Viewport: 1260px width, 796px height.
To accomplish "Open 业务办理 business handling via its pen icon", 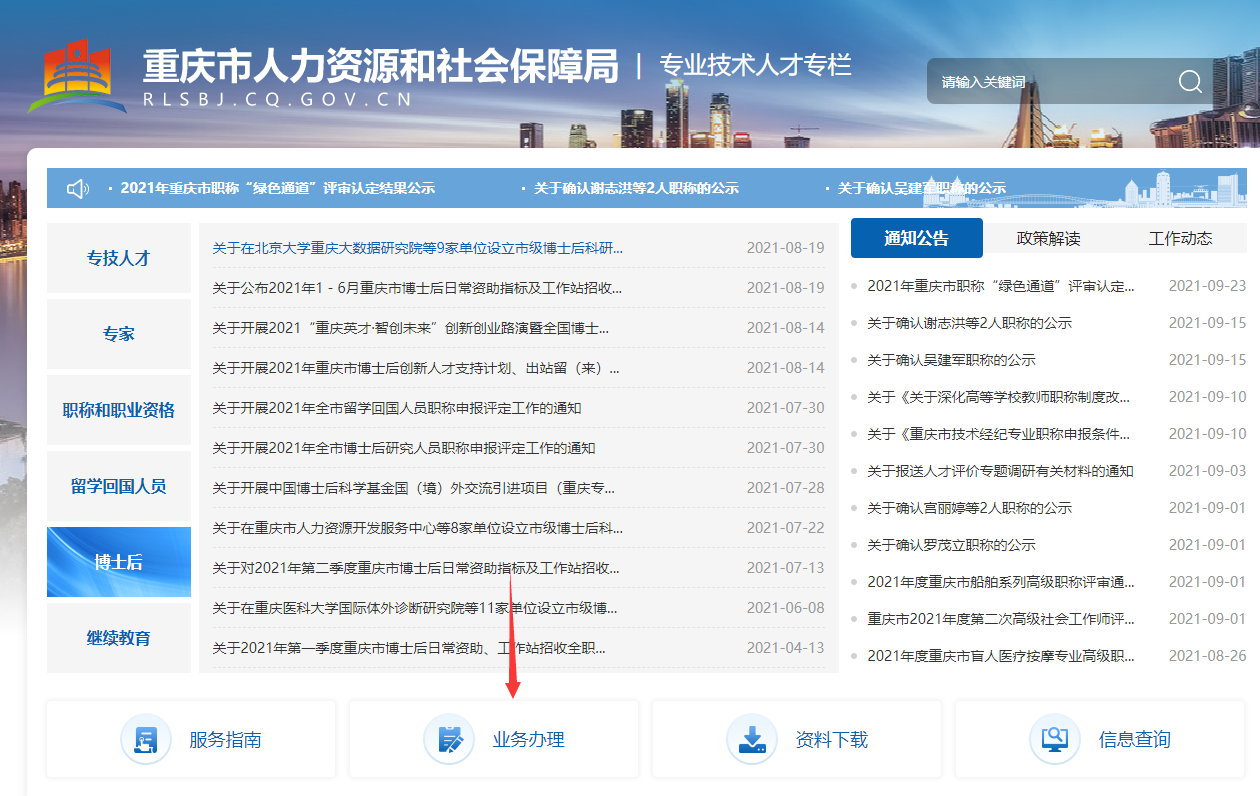I will coord(448,741).
